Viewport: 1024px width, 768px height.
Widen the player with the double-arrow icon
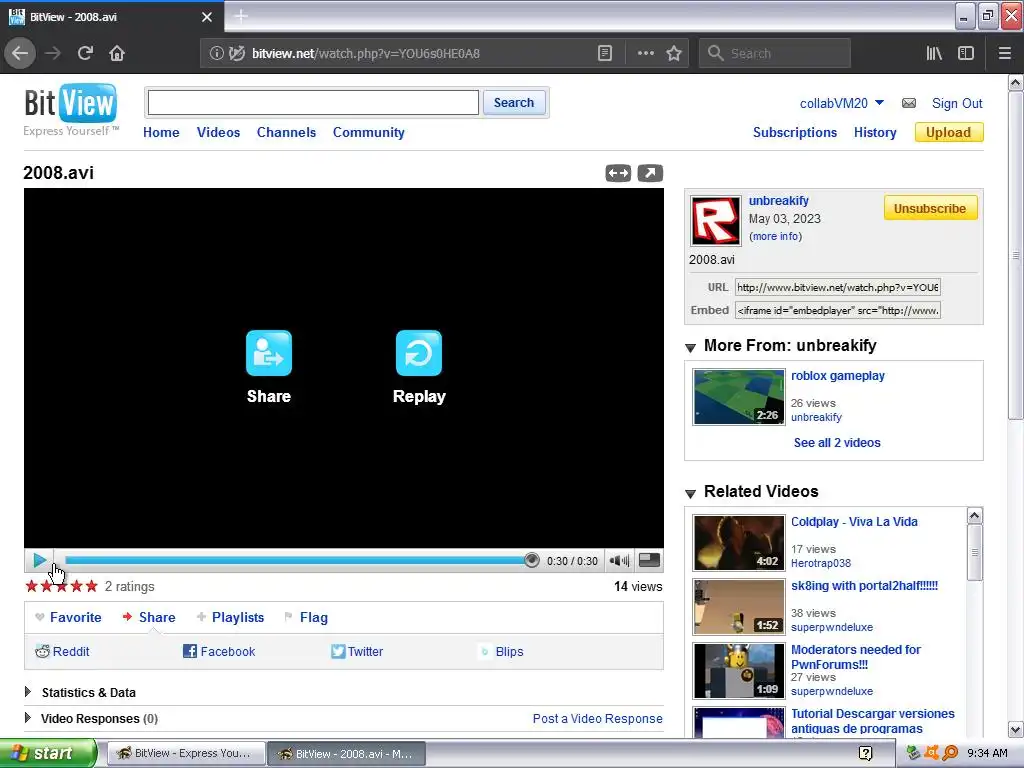[x=618, y=173]
